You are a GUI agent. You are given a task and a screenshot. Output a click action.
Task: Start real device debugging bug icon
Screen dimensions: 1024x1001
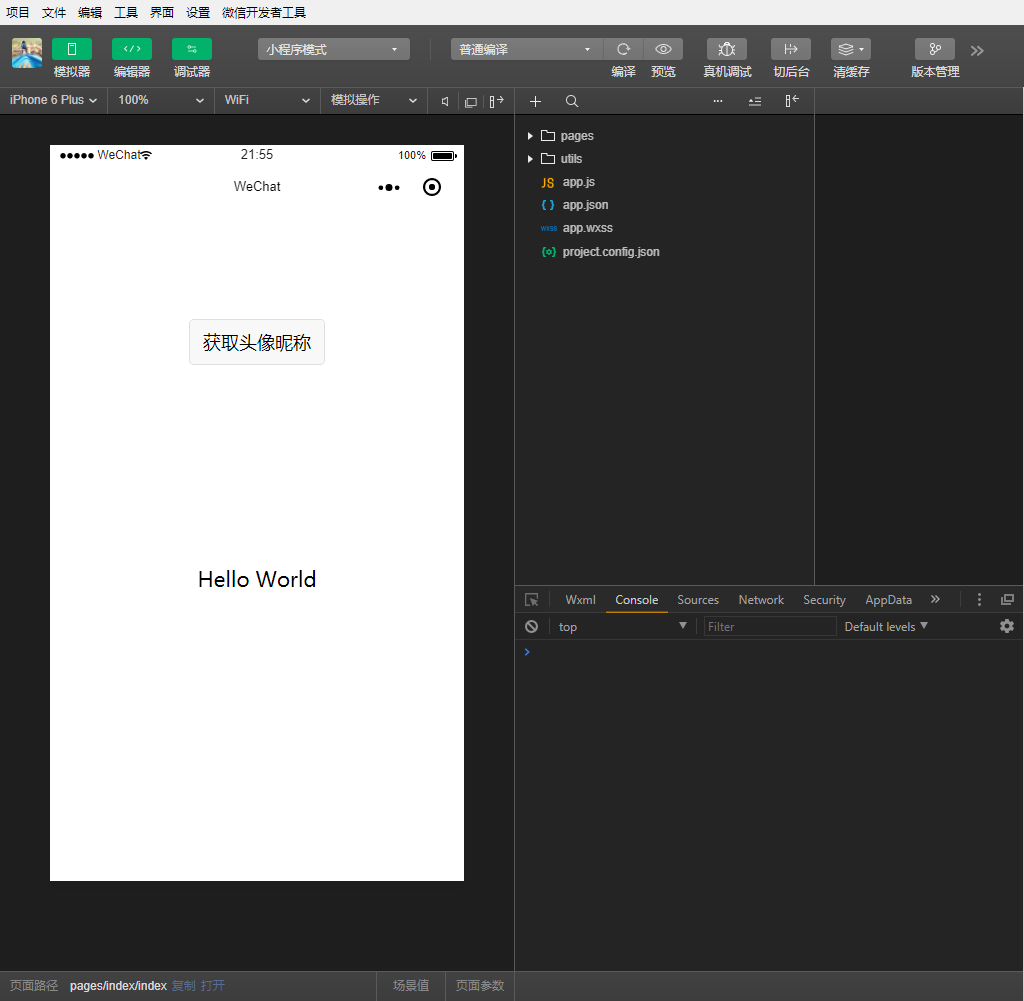click(x=727, y=49)
